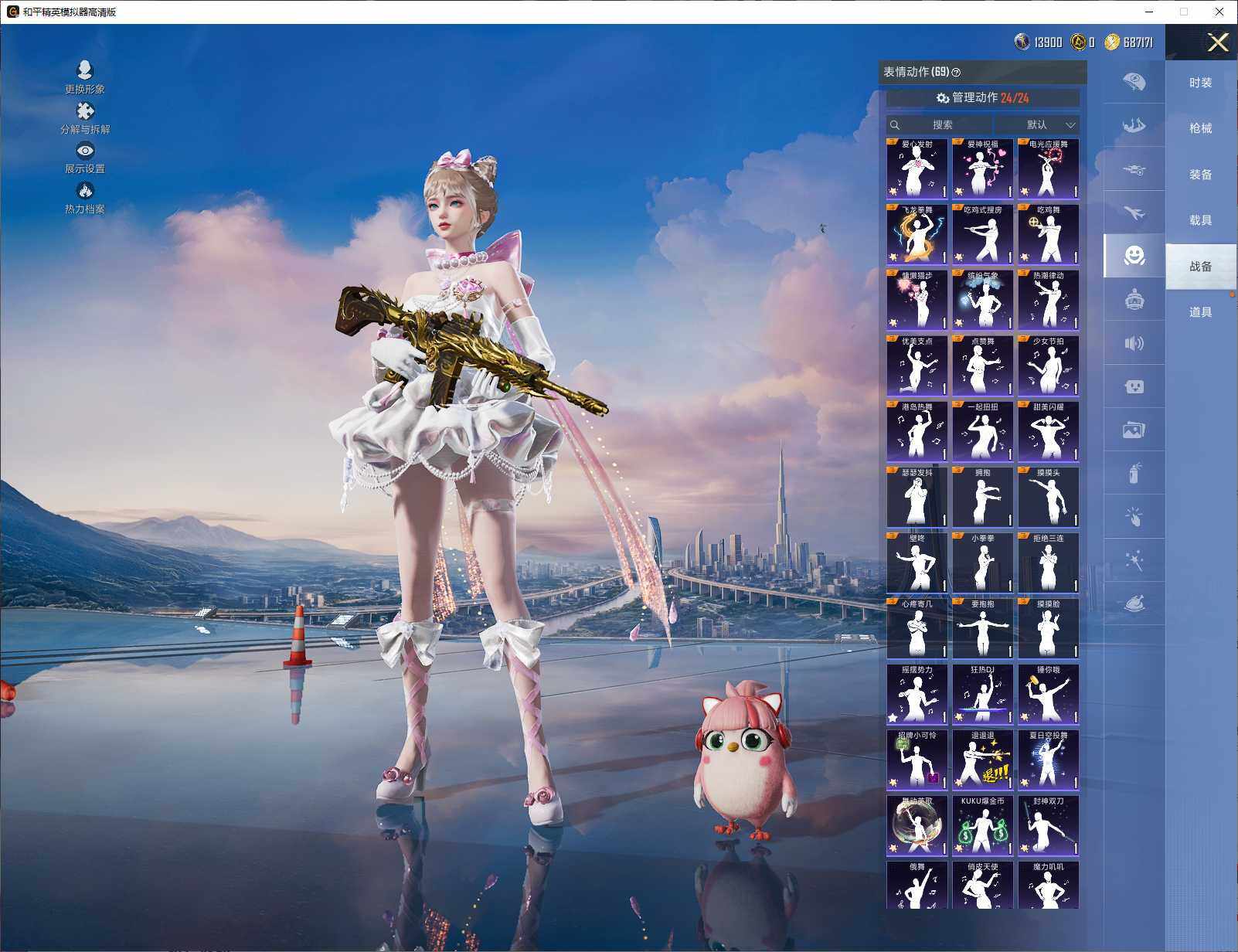
Task: Open the drone category icon
Action: tap(1134, 169)
